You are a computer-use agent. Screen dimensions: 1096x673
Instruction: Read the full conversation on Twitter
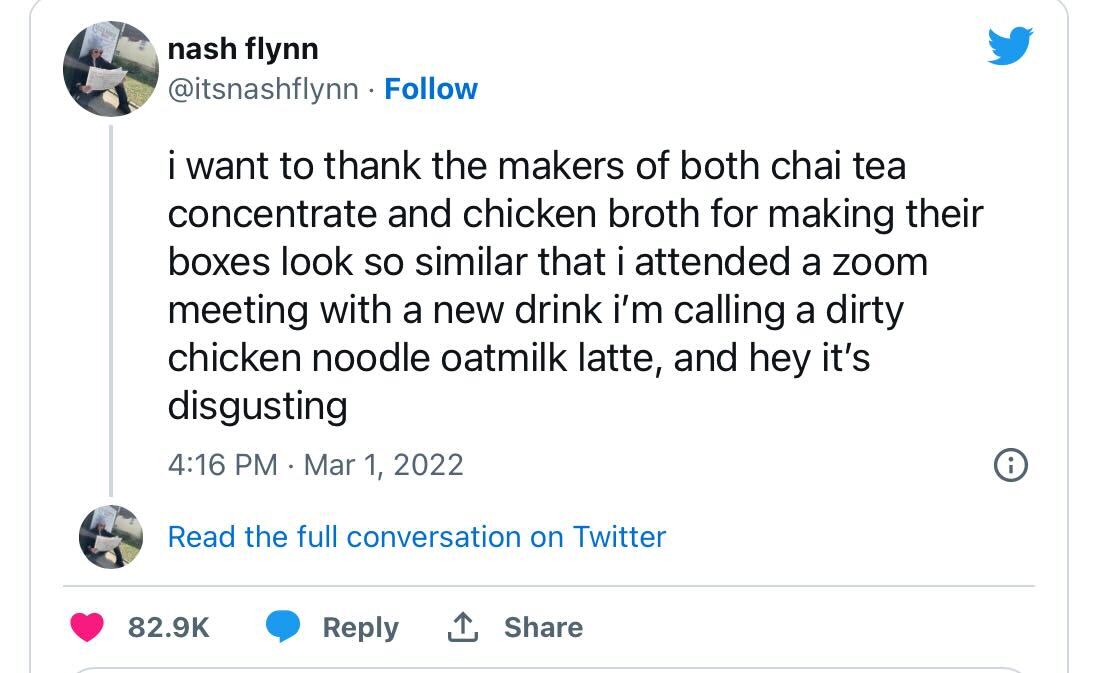point(416,537)
